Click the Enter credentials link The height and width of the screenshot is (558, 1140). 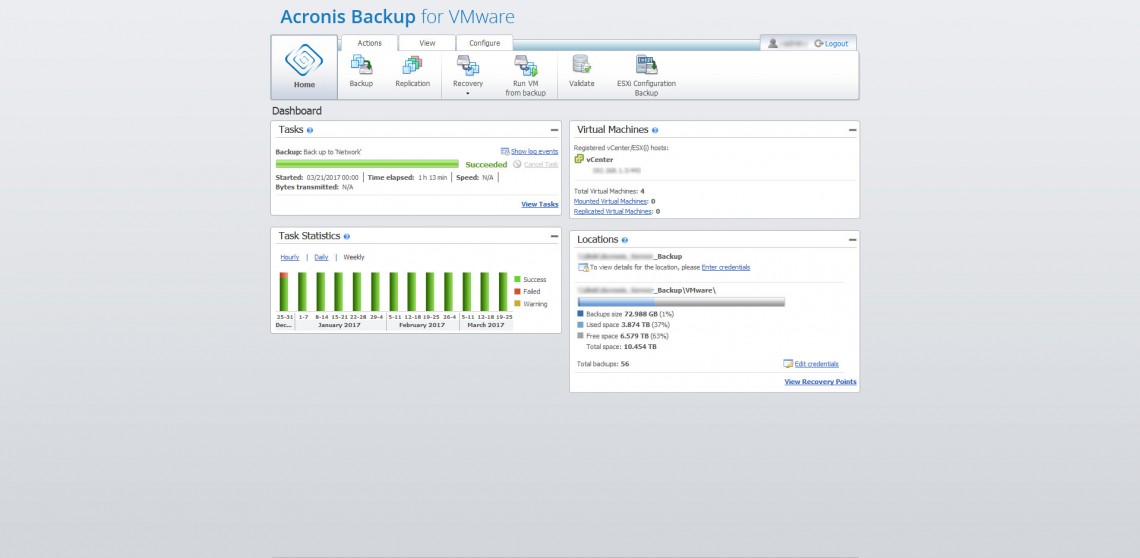click(x=726, y=268)
